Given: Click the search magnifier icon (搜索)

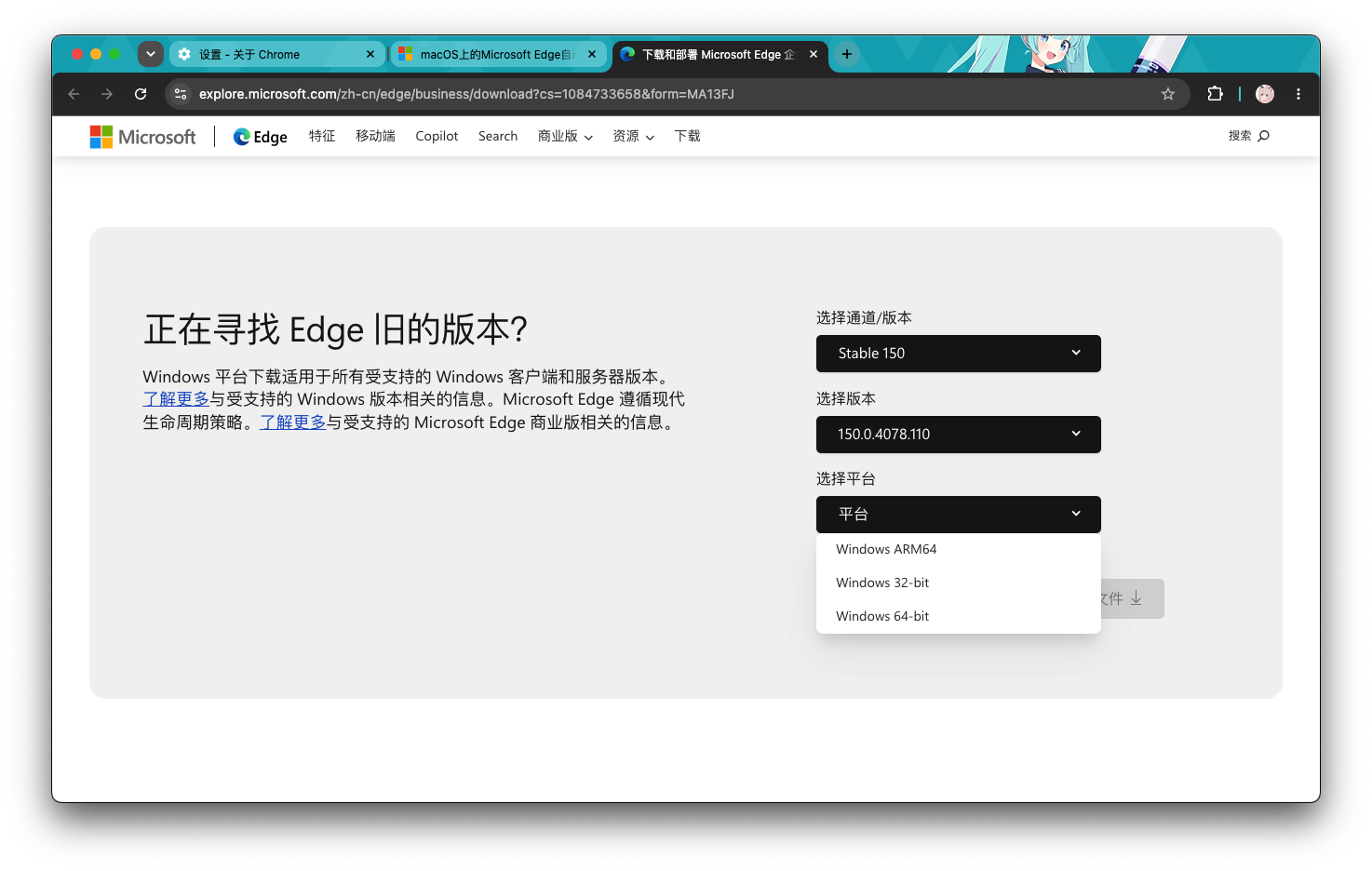Looking at the screenshot, I should pyautogui.click(x=1263, y=136).
